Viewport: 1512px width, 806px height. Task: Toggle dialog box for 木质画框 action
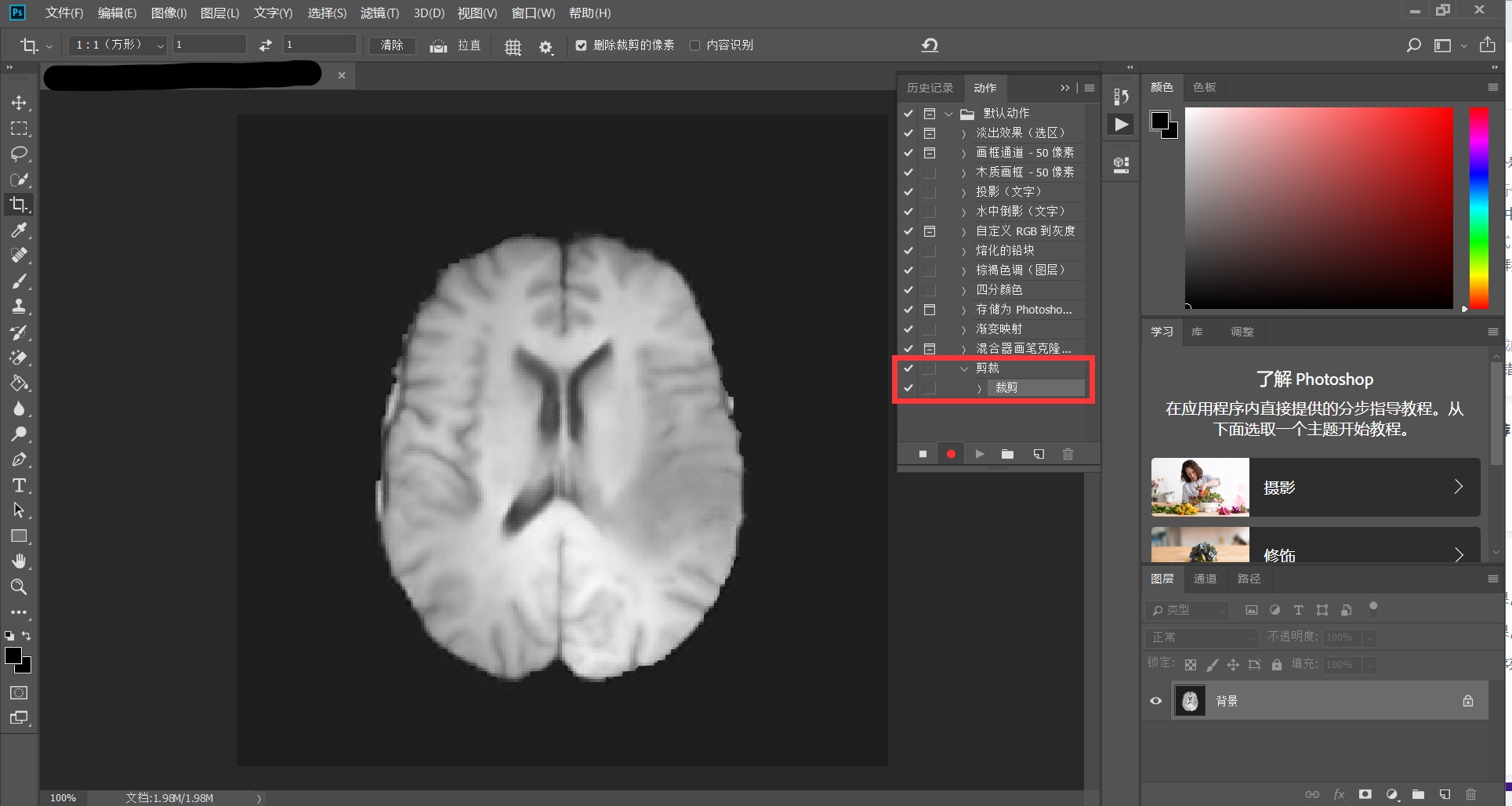coord(930,172)
